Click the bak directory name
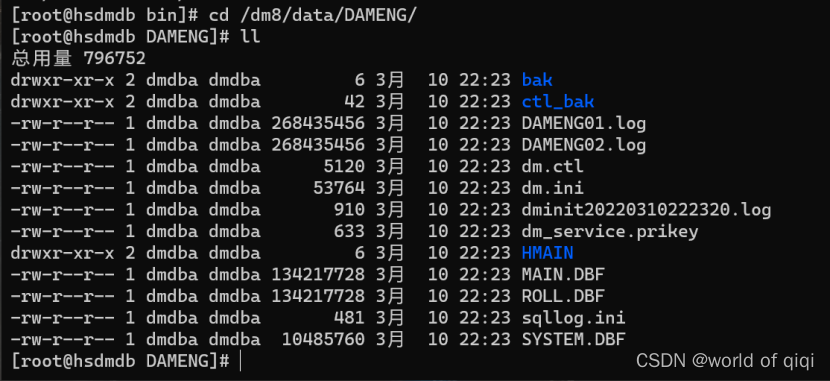 (537, 80)
